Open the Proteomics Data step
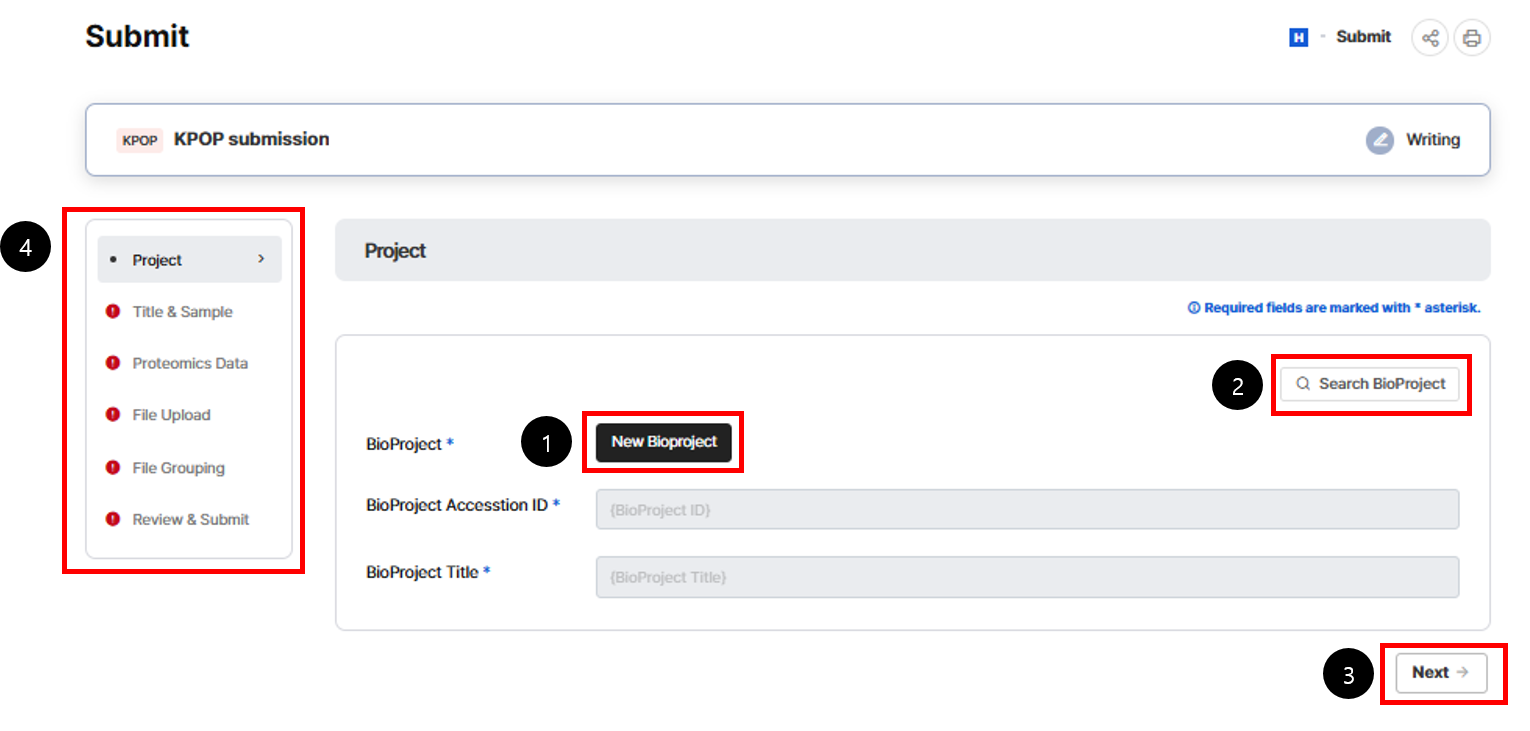1530x731 pixels. click(190, 364)
